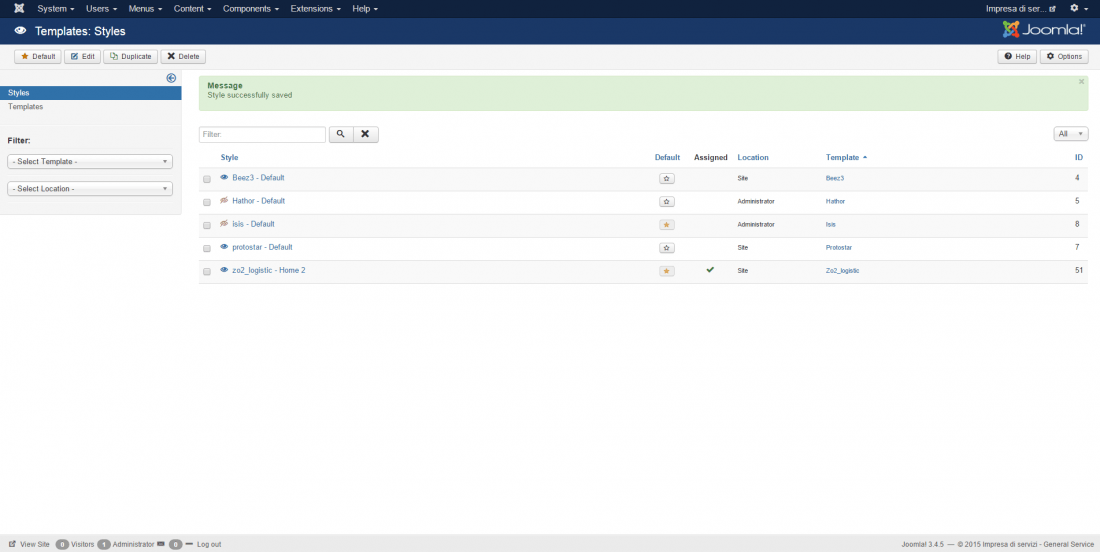Open the System menu
1100x552 pixels.
click(x=55, y=8)
